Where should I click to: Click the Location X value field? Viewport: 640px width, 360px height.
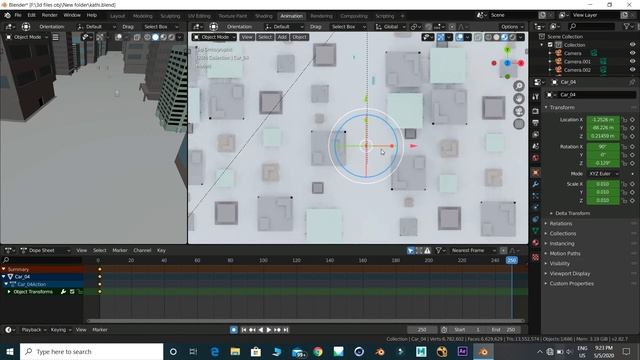[x=603, y=120]
